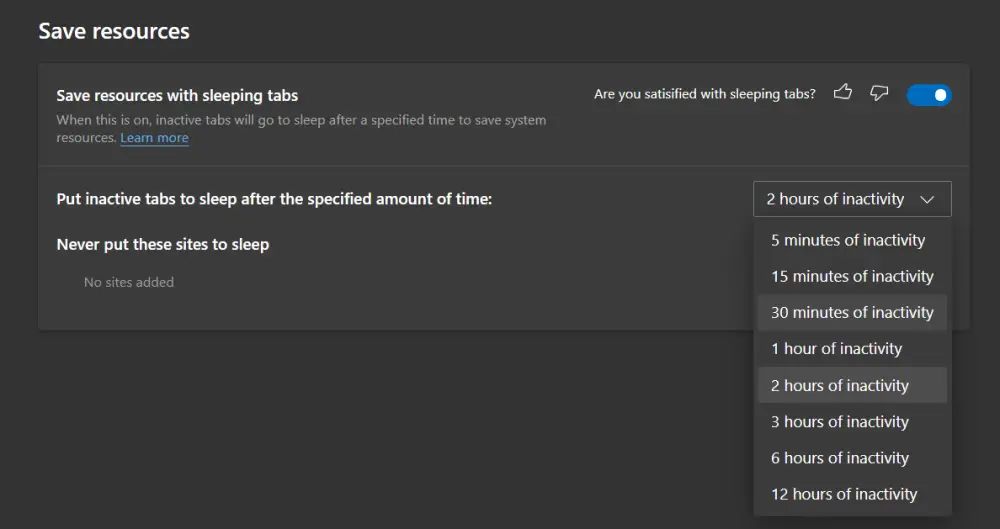The image size is (1000, 529).
Task: Turn off the sleeping tabs toggle switch
Action: click(x=929, y=95)
